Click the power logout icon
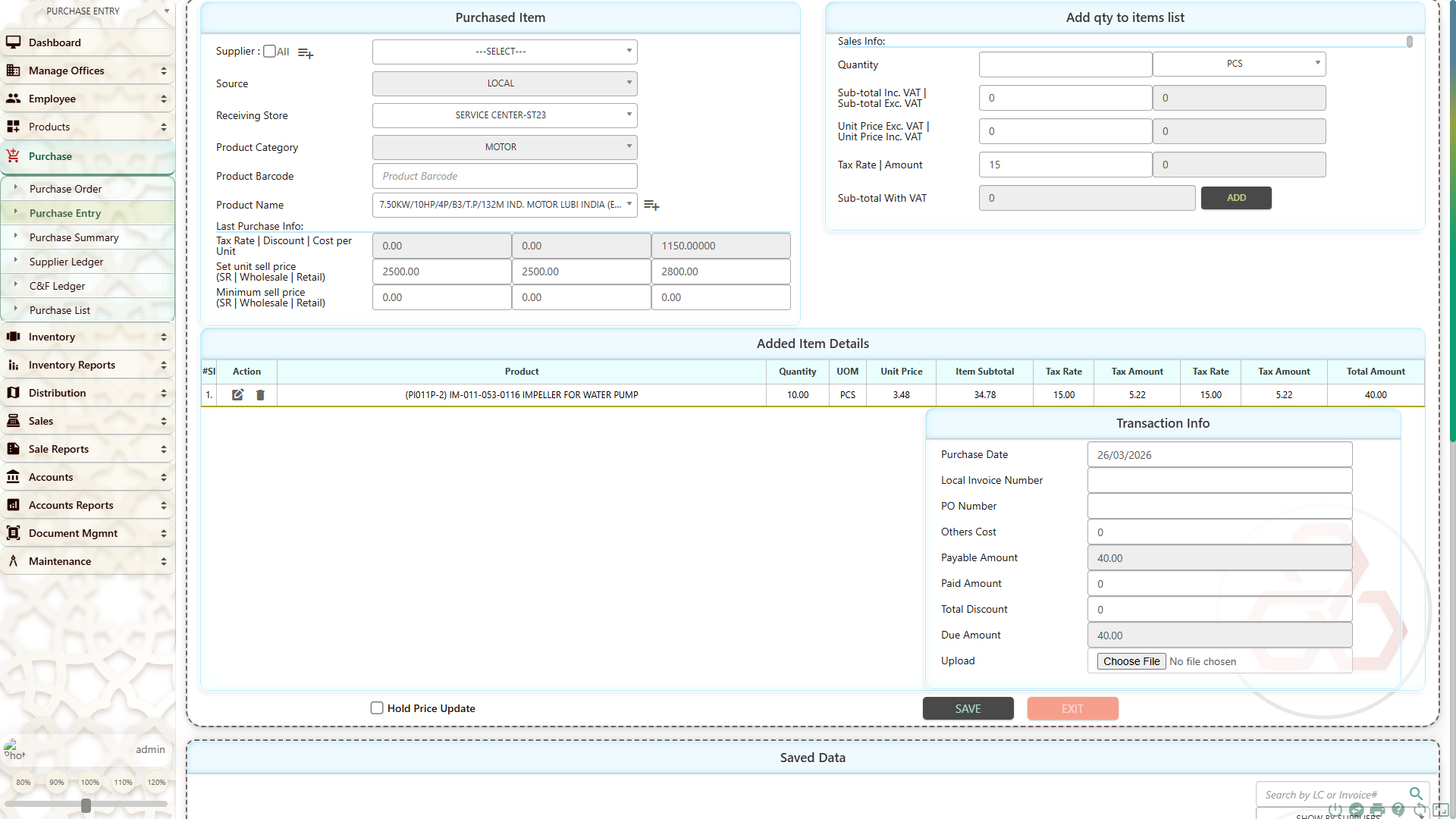1456x819 pixels. click(1335, 810)
